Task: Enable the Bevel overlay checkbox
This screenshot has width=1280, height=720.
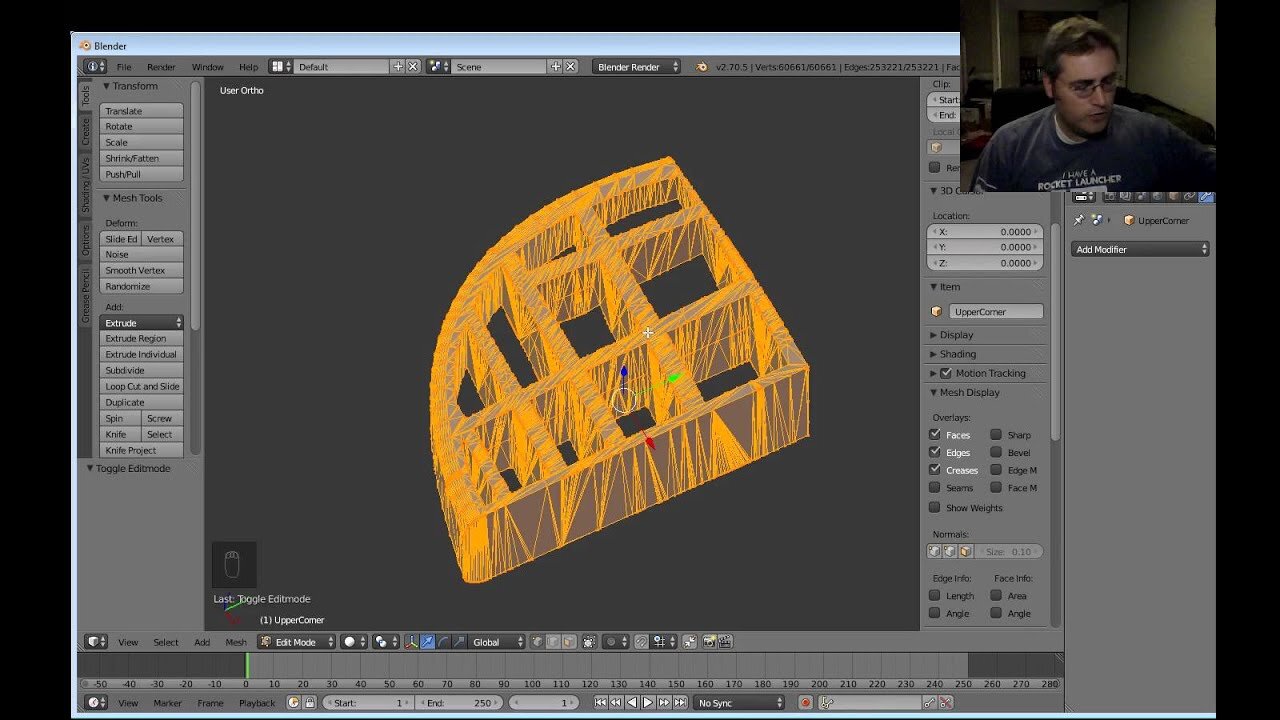Action: click(996, 452)
